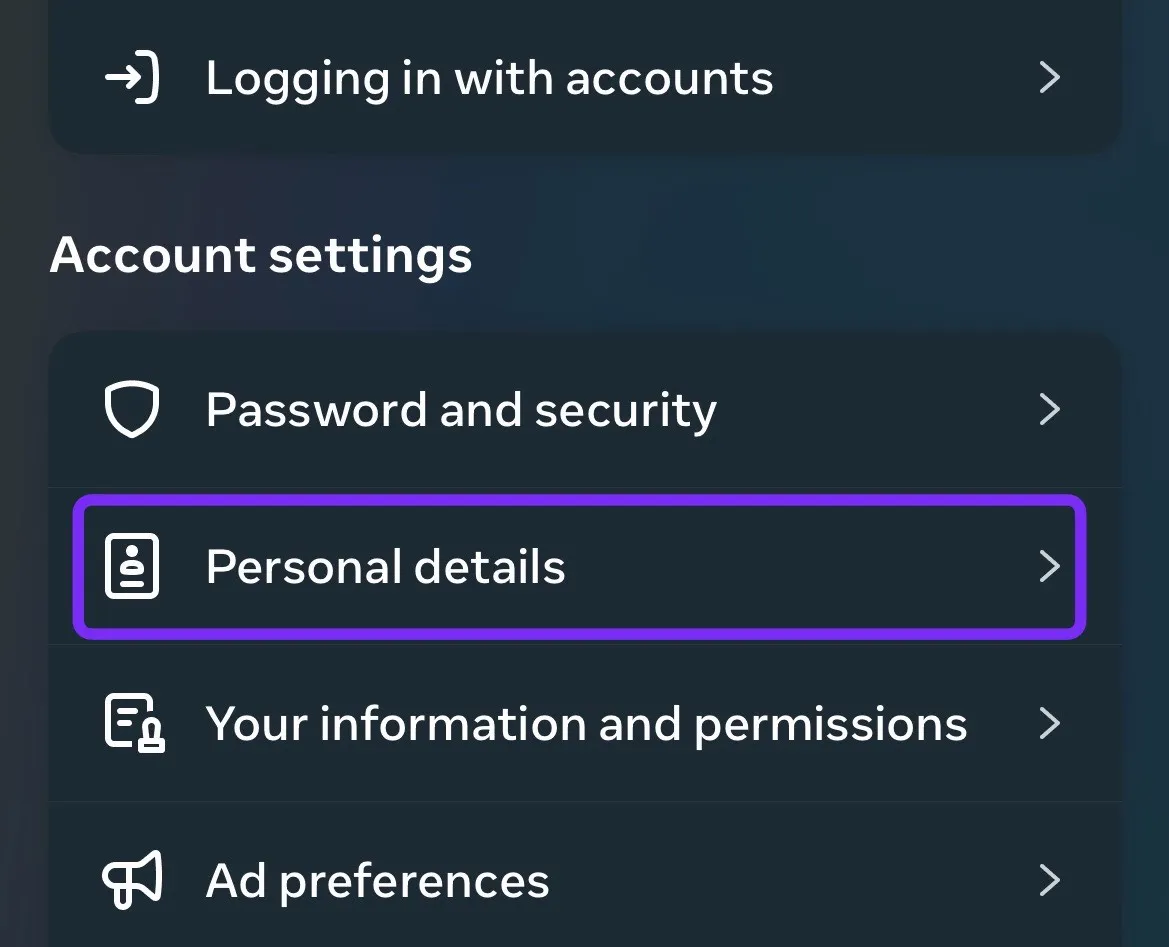This screenshot has width=1169, height=947.
Task: Open the Password and security text label
Action: tap(461, 410)
